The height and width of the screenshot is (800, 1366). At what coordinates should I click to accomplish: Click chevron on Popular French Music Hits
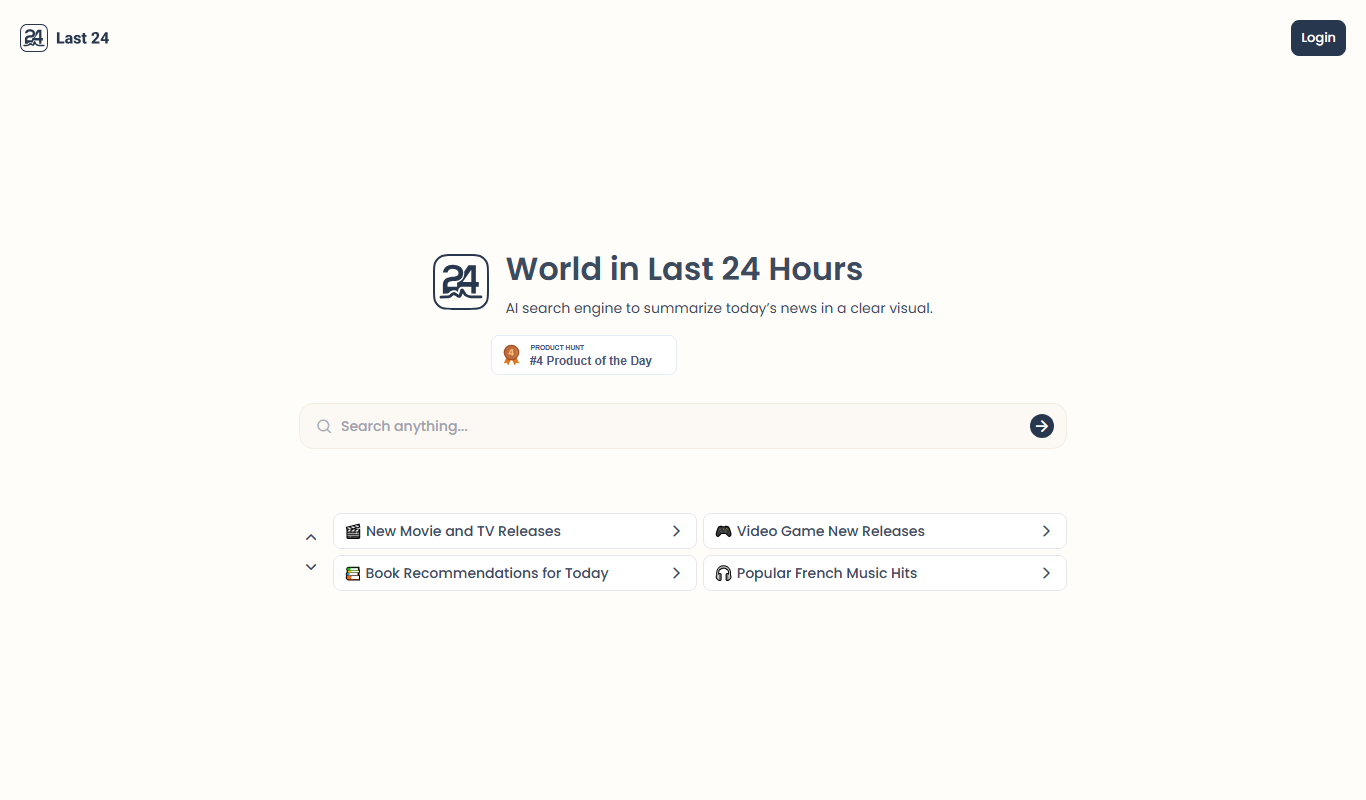(x=1046, y=573)
